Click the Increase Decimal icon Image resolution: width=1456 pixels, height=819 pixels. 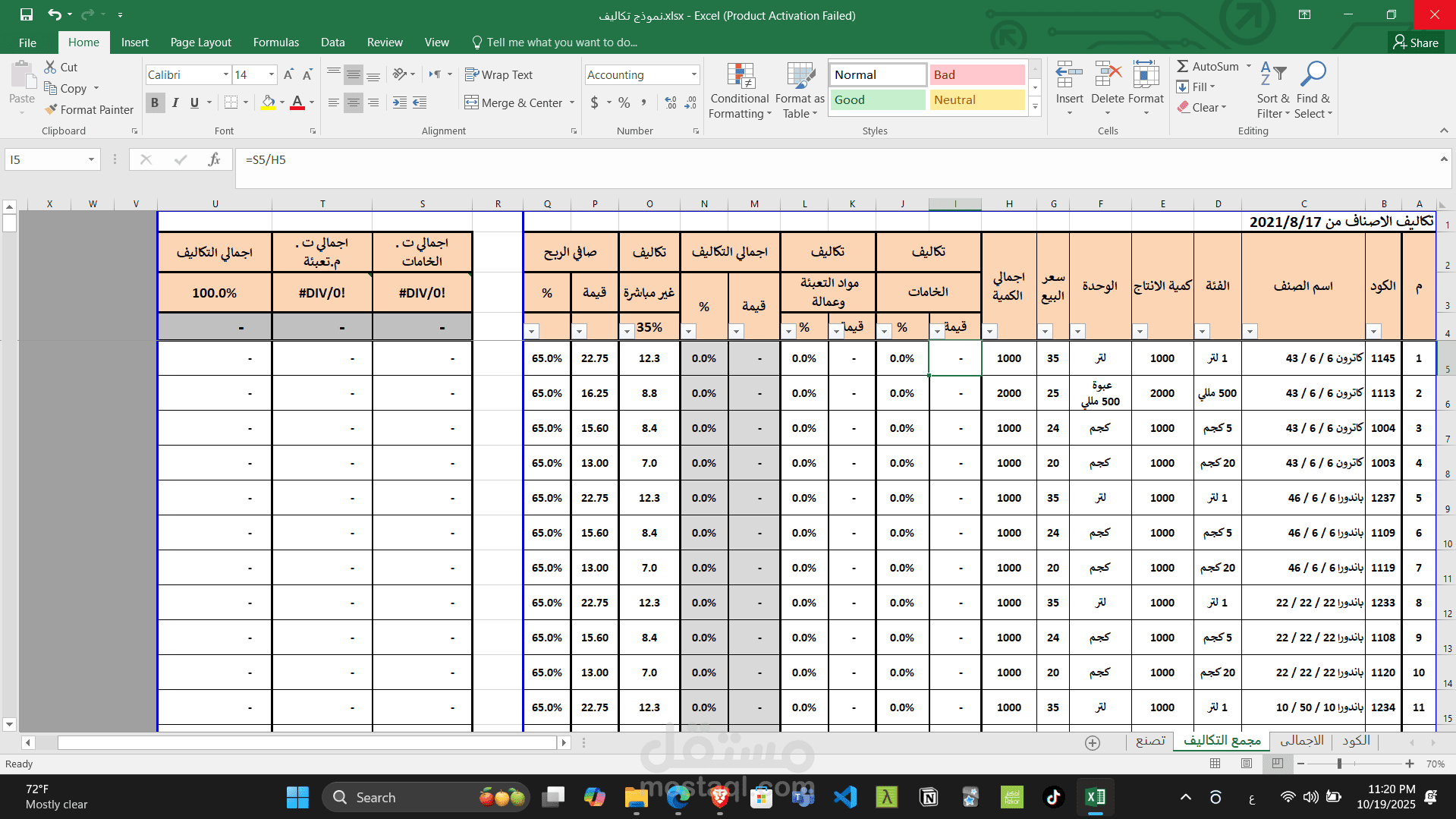(671, 102)
